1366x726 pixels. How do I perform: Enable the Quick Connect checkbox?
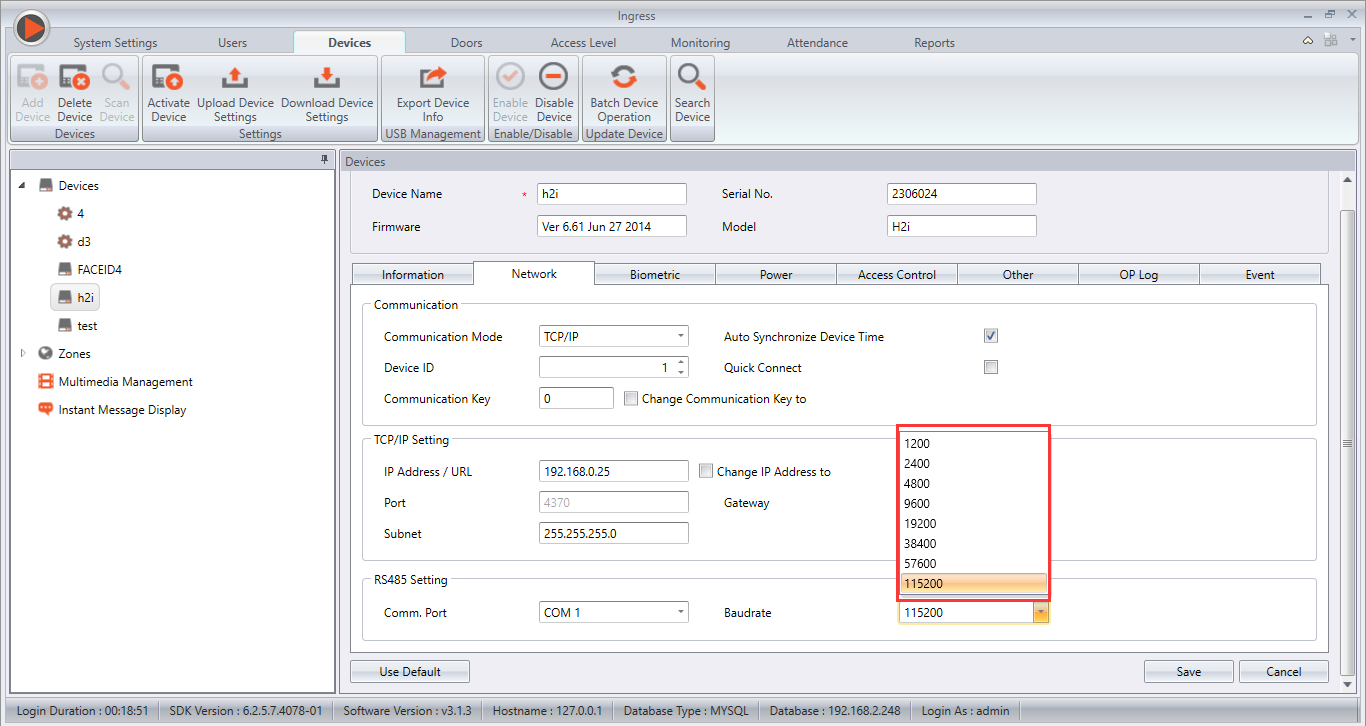pyautogui.click(x=991, y=367)
